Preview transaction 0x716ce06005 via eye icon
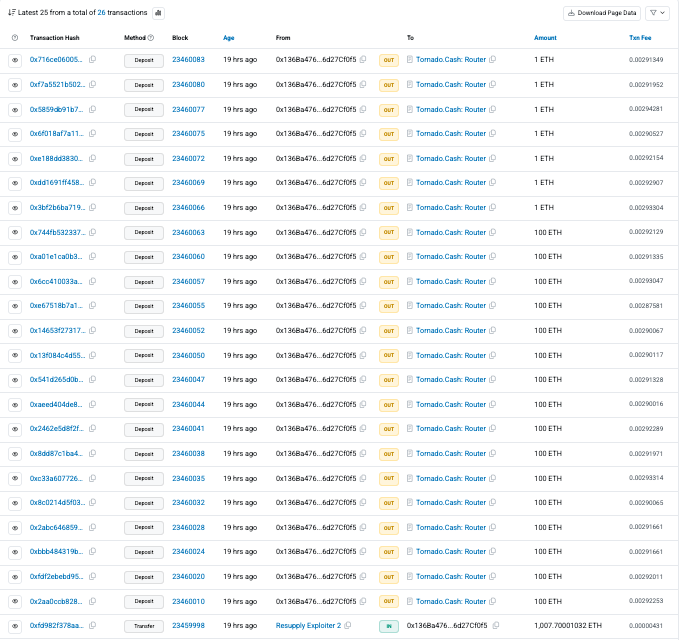 point(15,60)
